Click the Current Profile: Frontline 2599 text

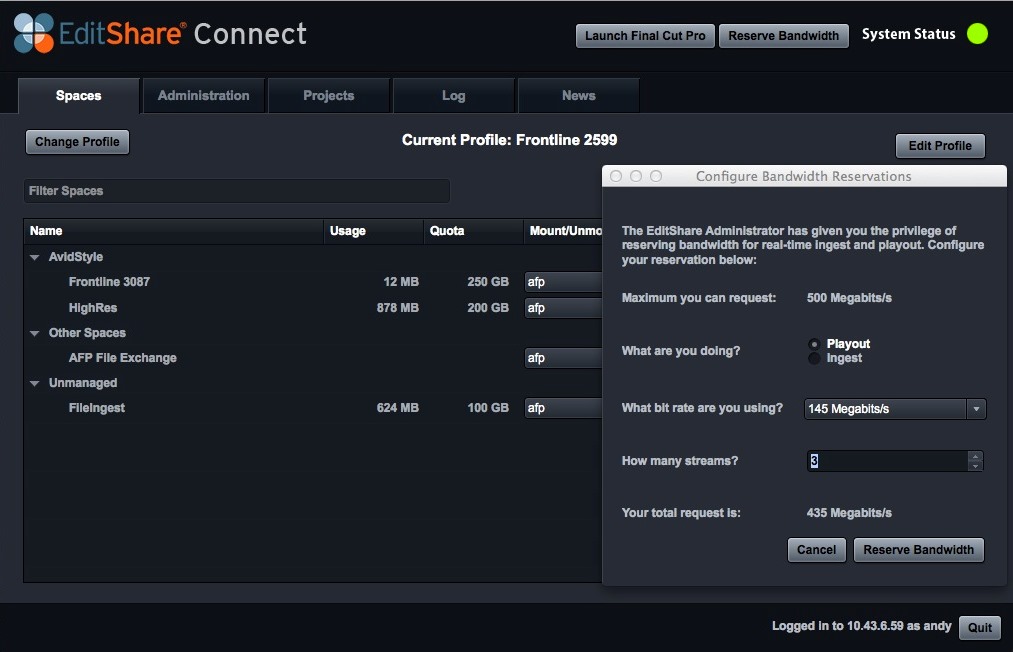click(x=509, y=140)
